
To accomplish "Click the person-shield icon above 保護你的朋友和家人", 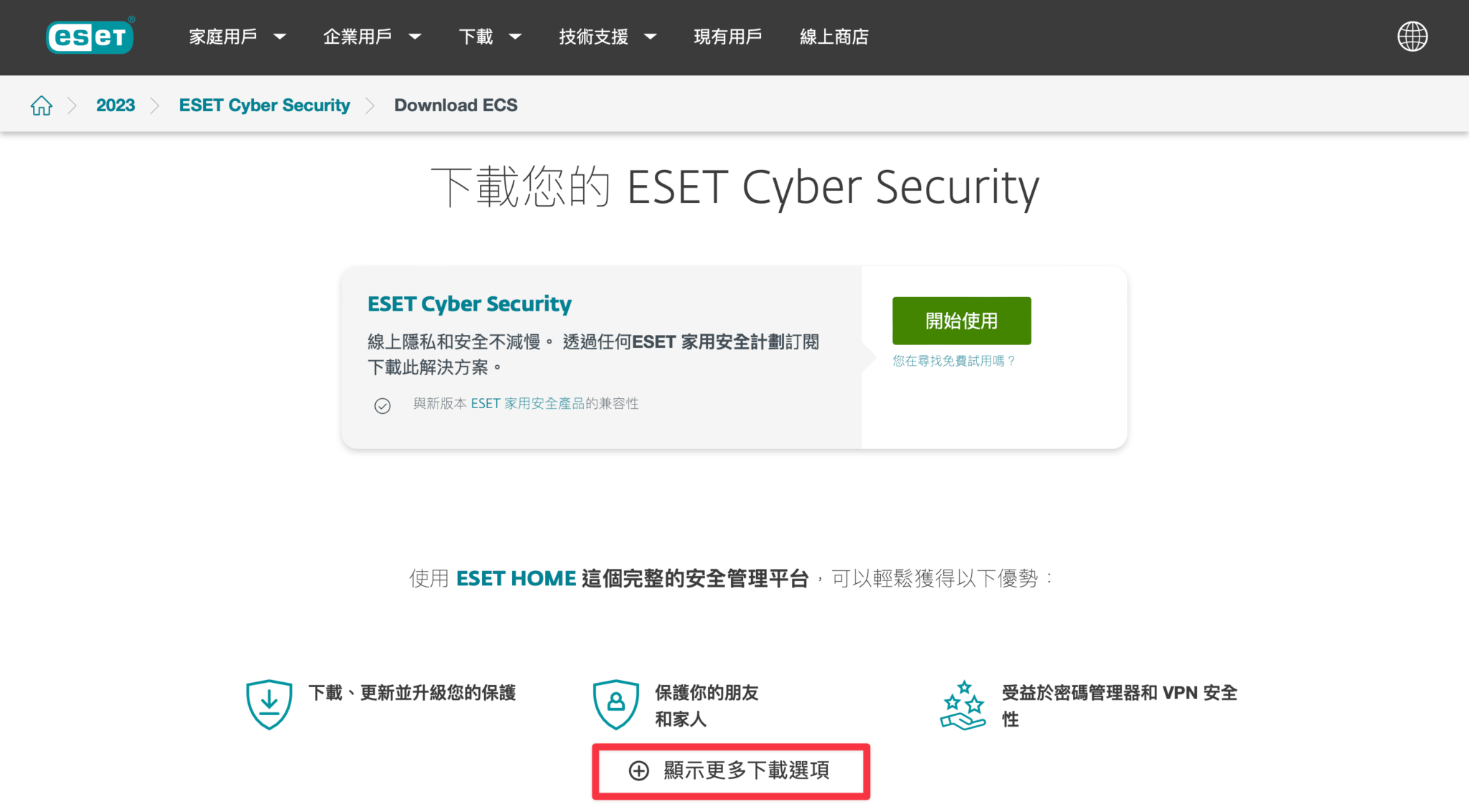I will click(x=616, y=703).
